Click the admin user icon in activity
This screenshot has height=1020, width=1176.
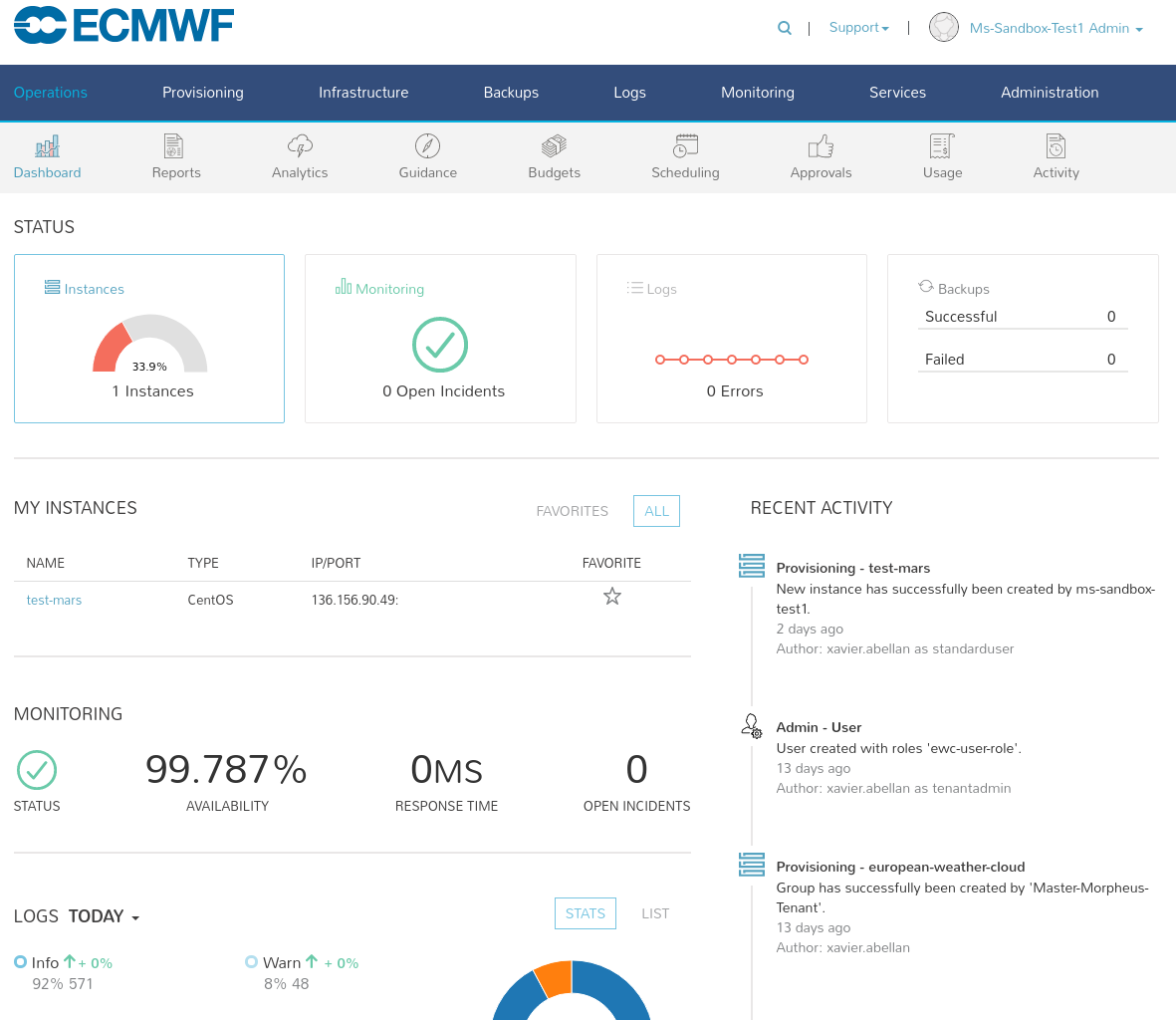click(752, 726)
